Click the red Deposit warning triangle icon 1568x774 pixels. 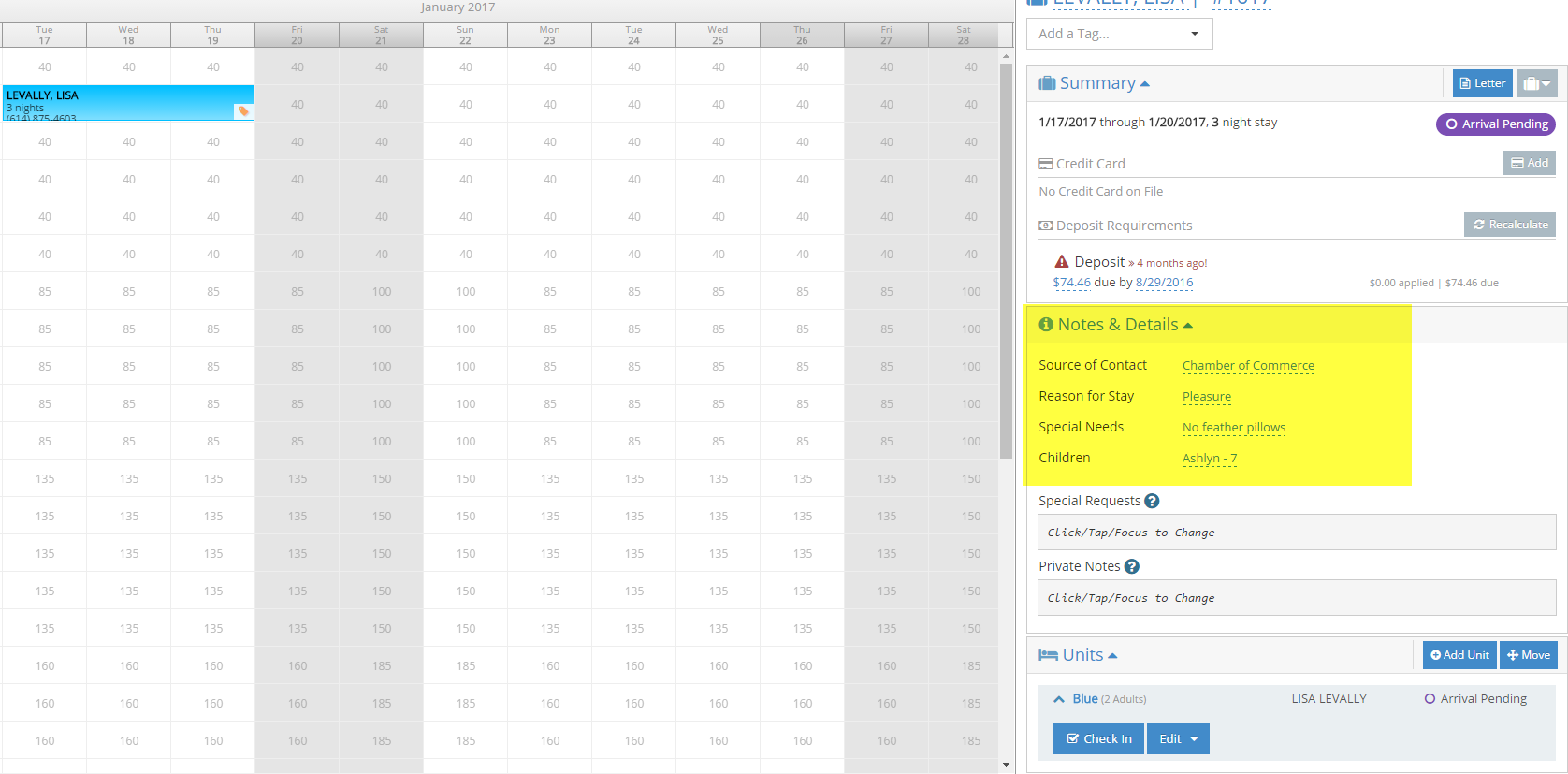pos(1061,262)
